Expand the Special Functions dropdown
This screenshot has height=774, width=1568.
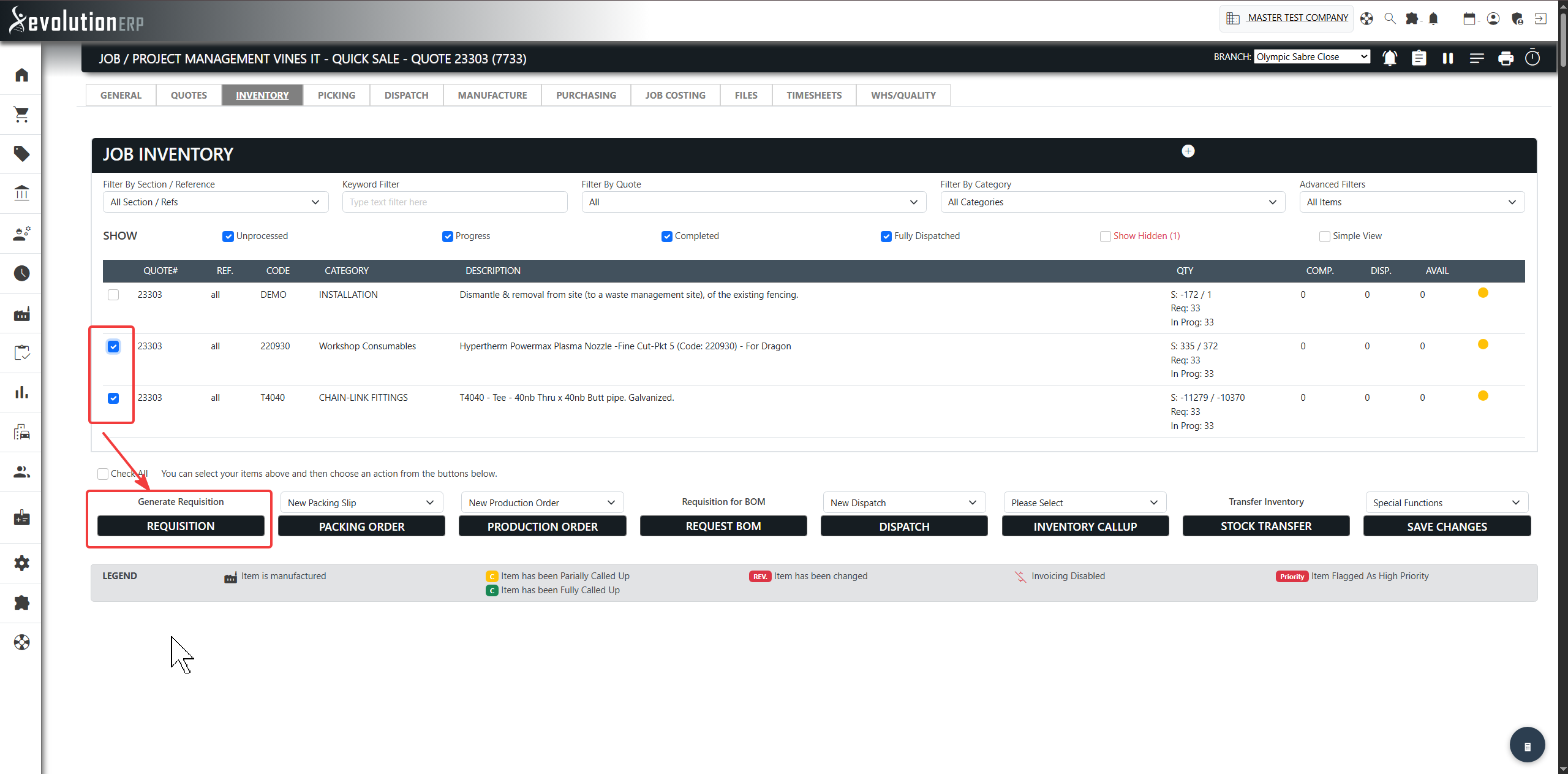(1447, 503)
